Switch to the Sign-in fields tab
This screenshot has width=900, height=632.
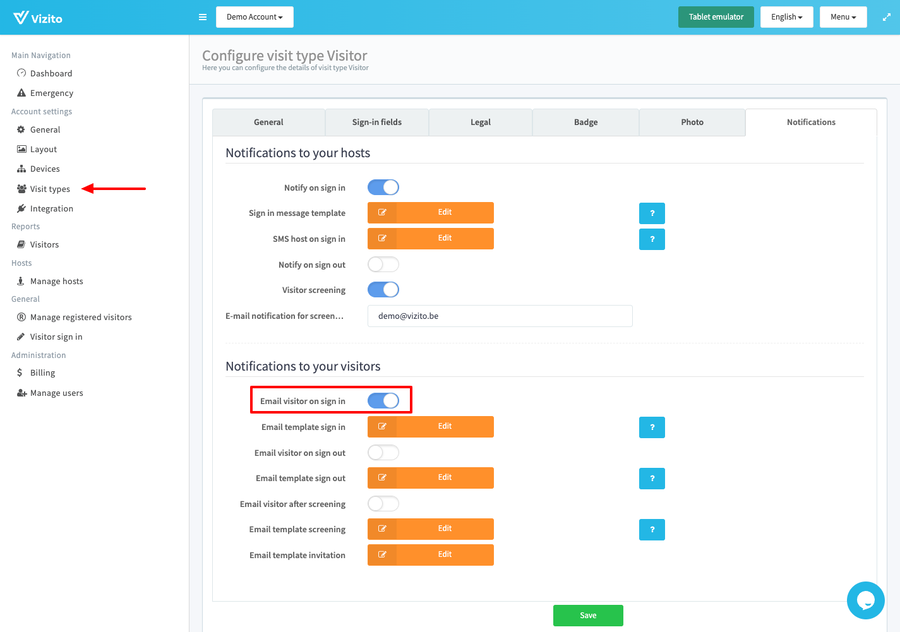377,122
